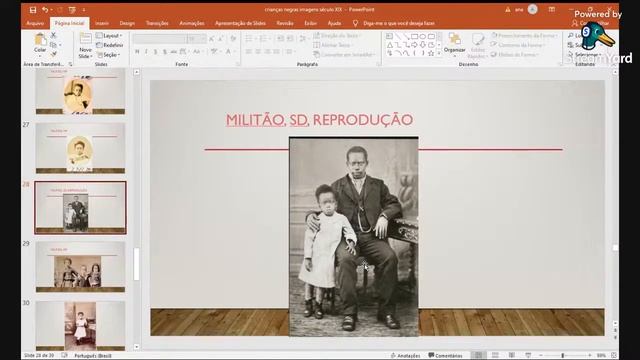The height and width of the screenshot is (360, 640).
Task: Select the text box shape icon
Action: pos(390,36)
